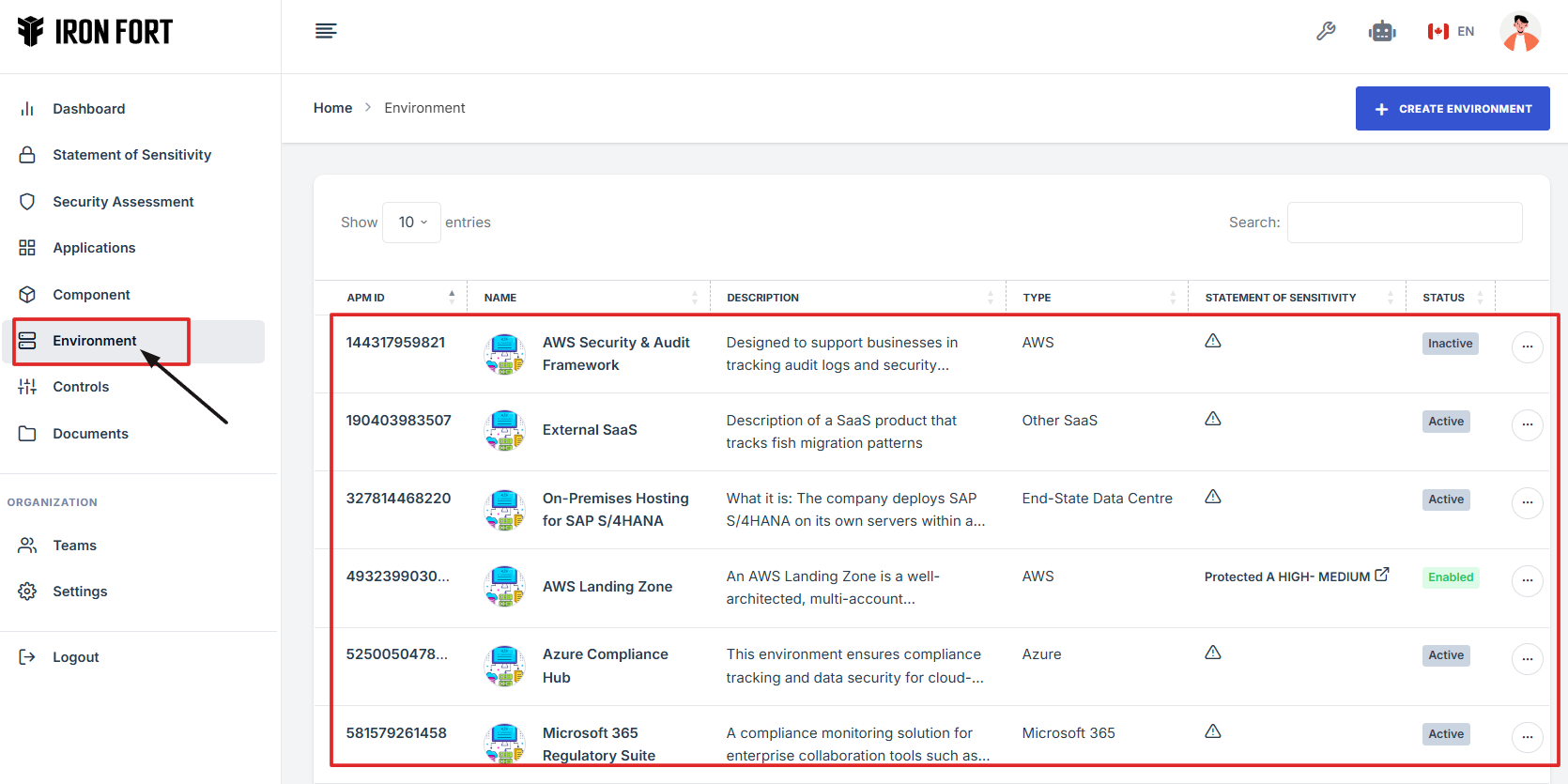Click the Create Environment button

click(x=1452, y=109)
